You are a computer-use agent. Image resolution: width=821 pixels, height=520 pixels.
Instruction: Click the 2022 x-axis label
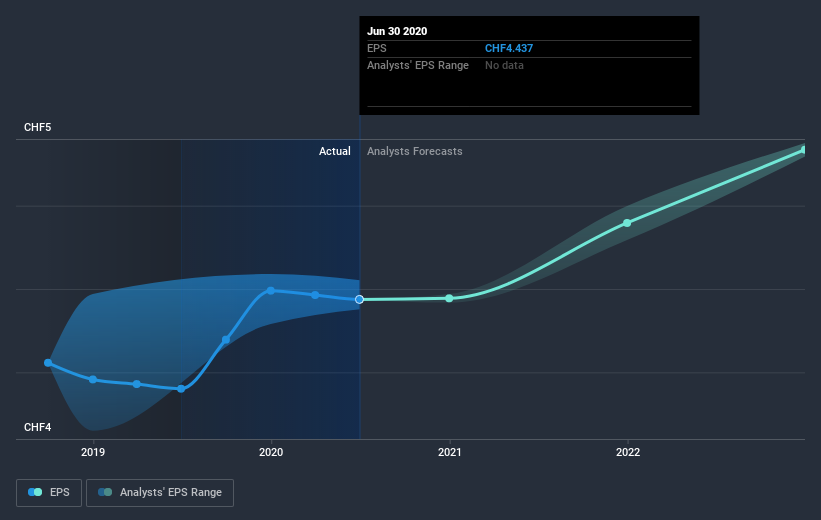(628, 452)
